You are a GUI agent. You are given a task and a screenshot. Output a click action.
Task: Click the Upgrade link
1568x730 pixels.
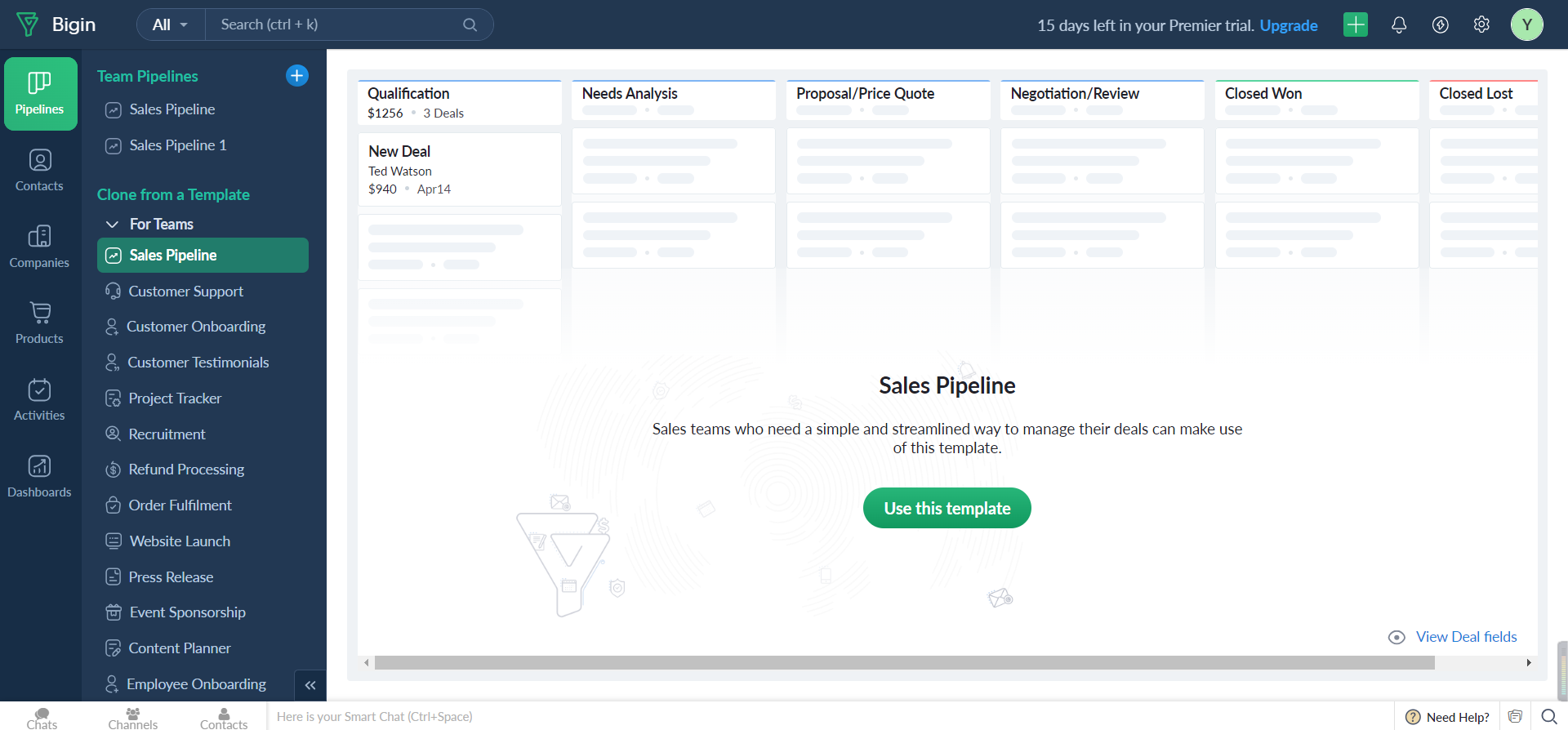1288,25
